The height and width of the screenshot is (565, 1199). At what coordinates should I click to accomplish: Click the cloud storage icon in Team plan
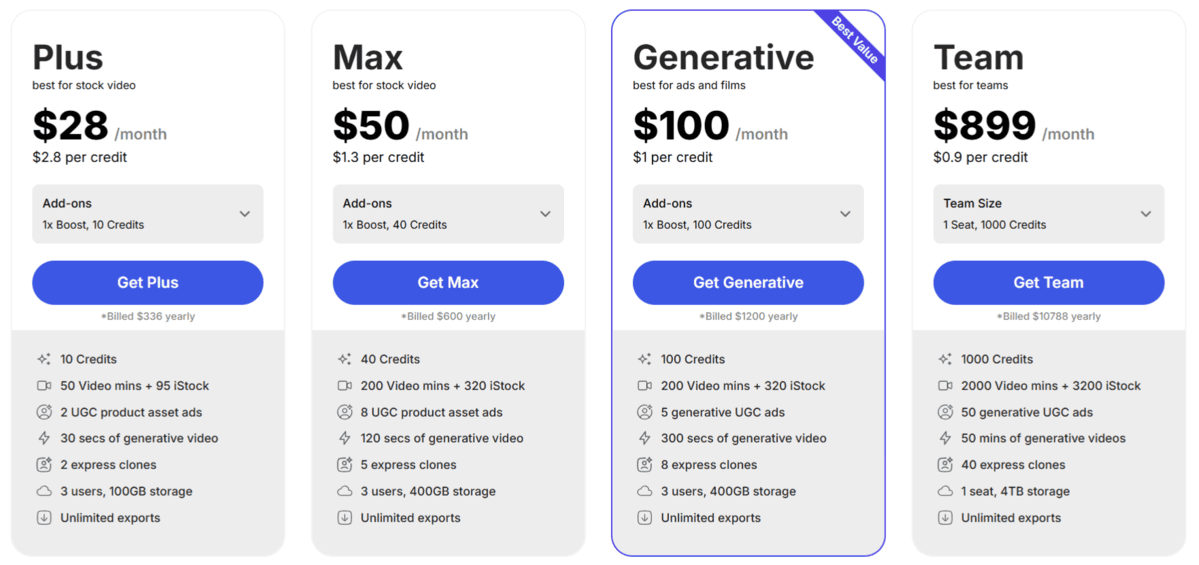(945, 491)
